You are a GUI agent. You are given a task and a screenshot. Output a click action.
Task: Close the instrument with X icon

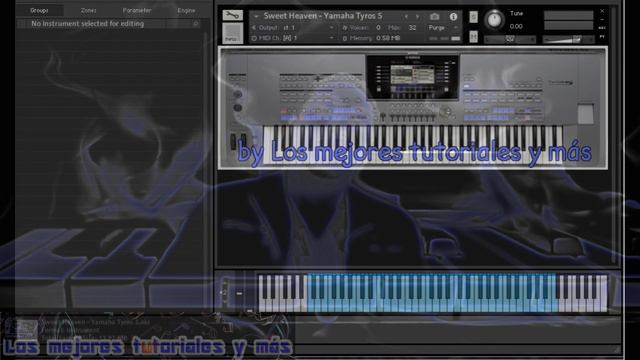(602, 11)
